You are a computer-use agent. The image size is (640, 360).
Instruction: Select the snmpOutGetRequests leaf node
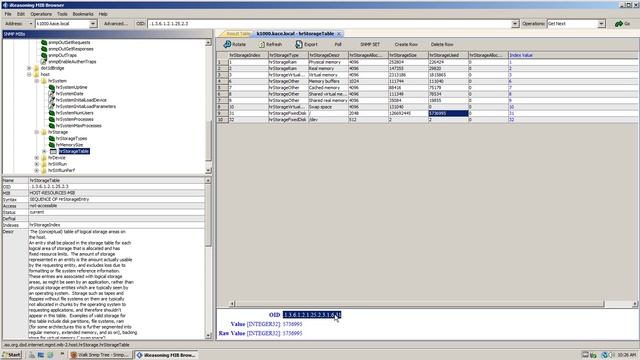[x=69, y=42]
